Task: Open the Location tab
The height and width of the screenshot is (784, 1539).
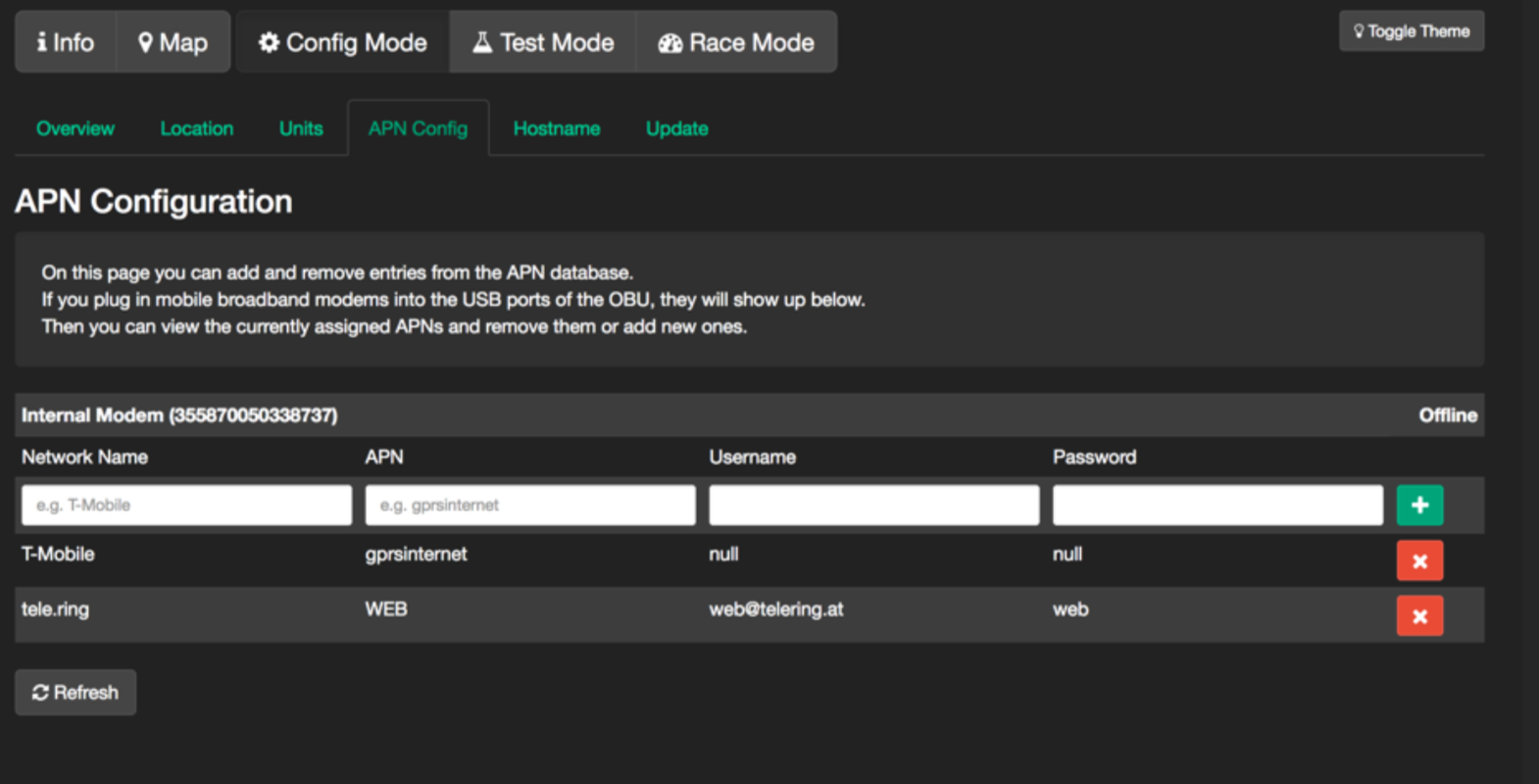Action: click(197, 128)
